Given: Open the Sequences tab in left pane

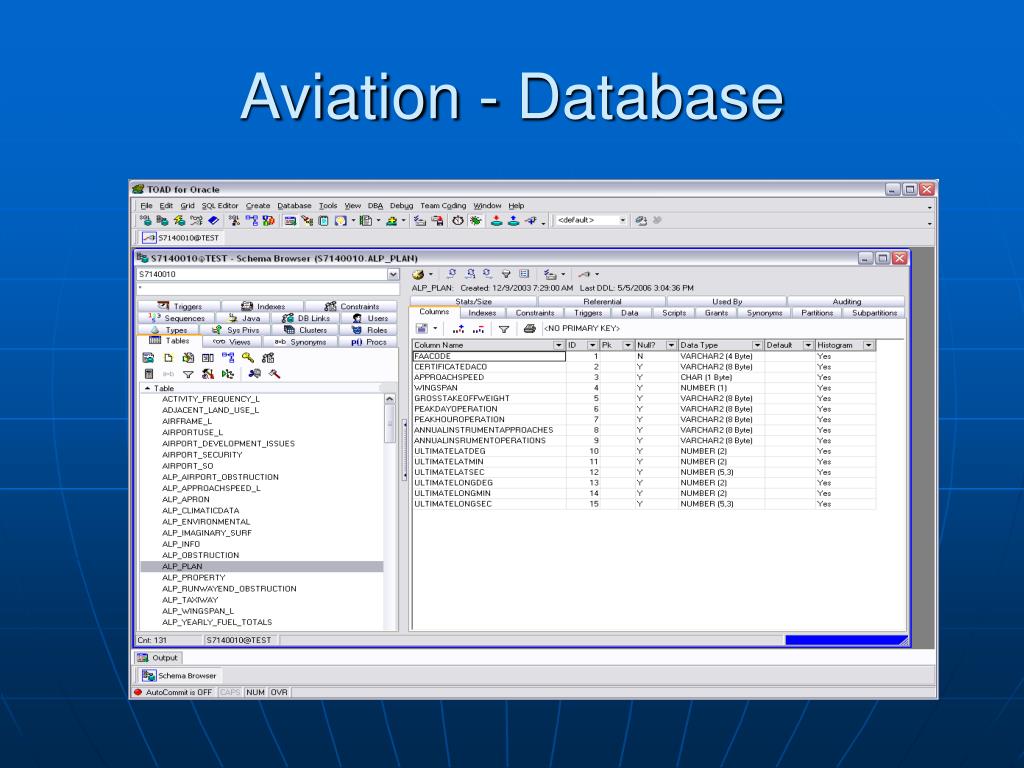Looking at the screenshot, I should click(177, 318).
